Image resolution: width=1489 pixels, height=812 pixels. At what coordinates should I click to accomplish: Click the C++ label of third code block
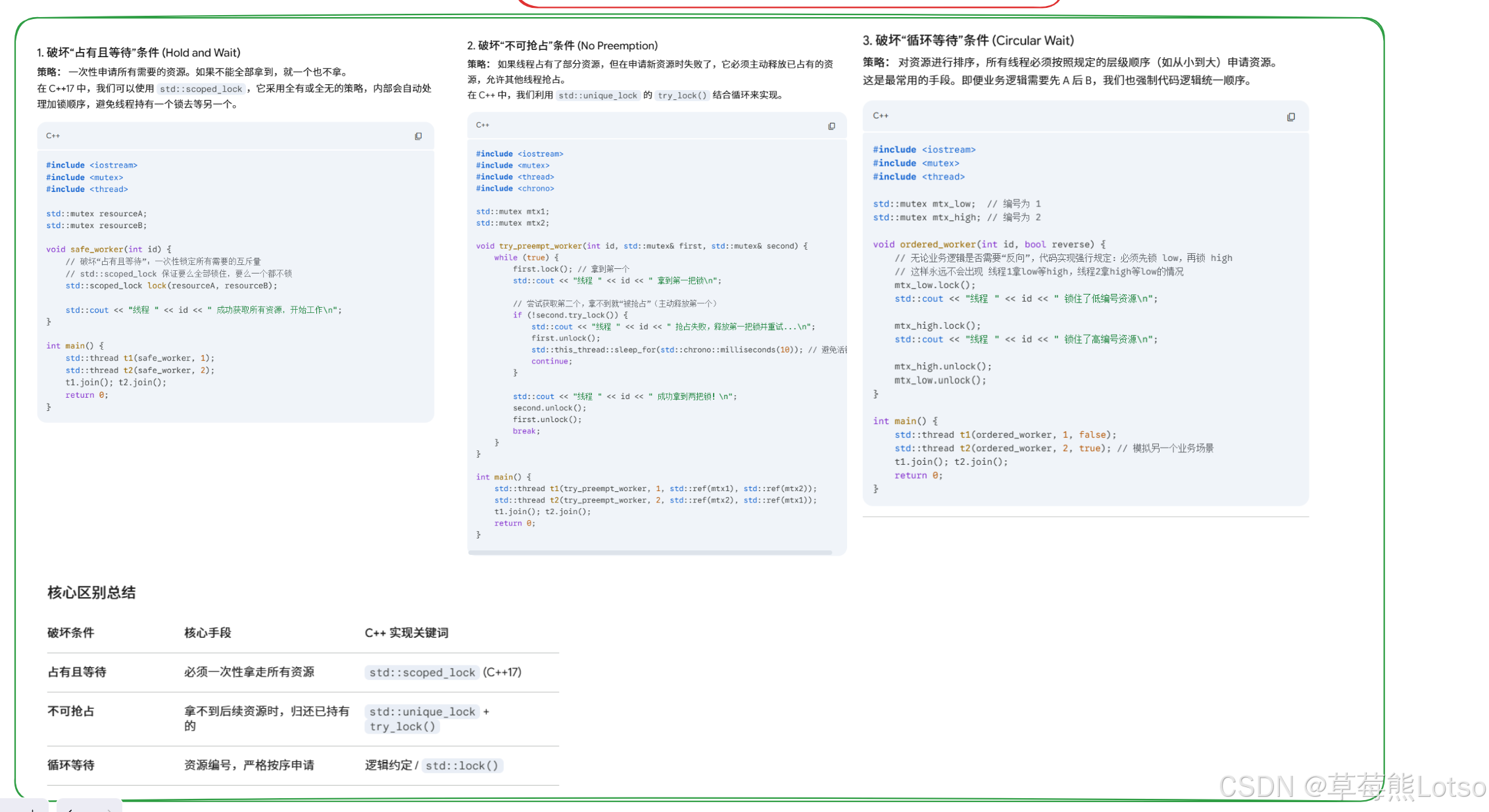pyautogui.click(x=880, y=116)
